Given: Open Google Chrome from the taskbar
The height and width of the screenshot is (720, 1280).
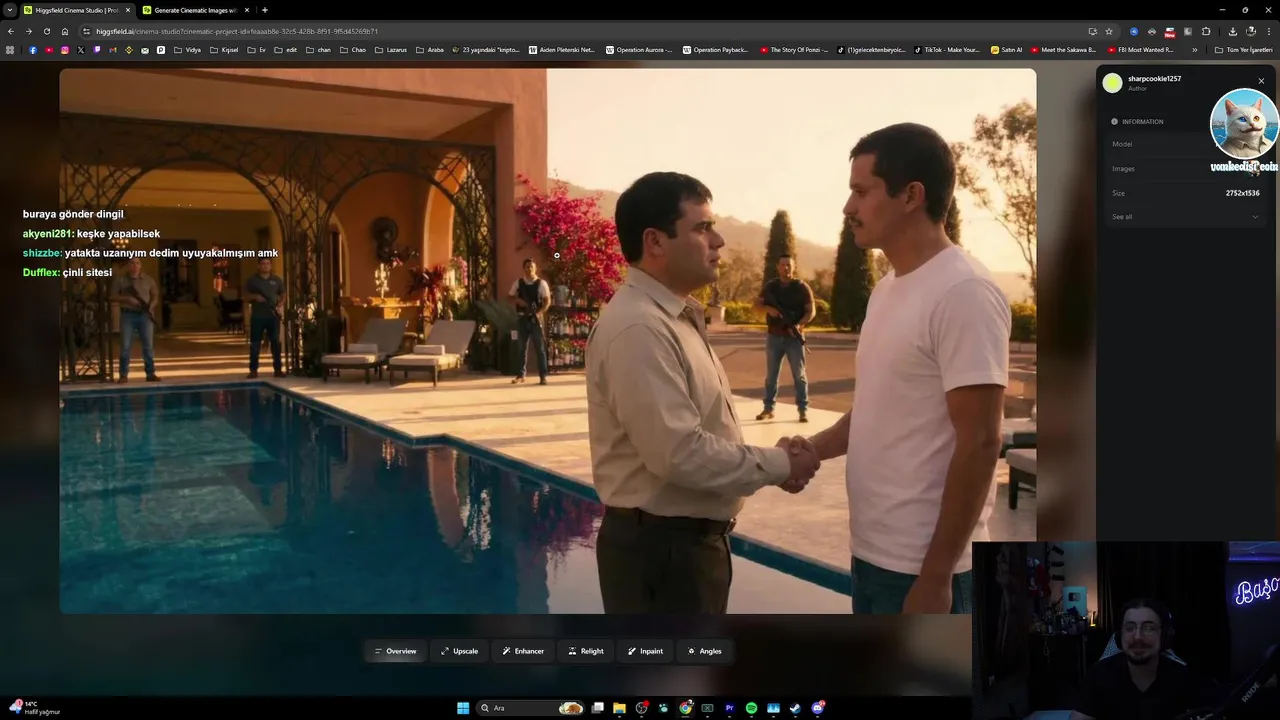Looking at the screenshot, I should tap(686, 708).
